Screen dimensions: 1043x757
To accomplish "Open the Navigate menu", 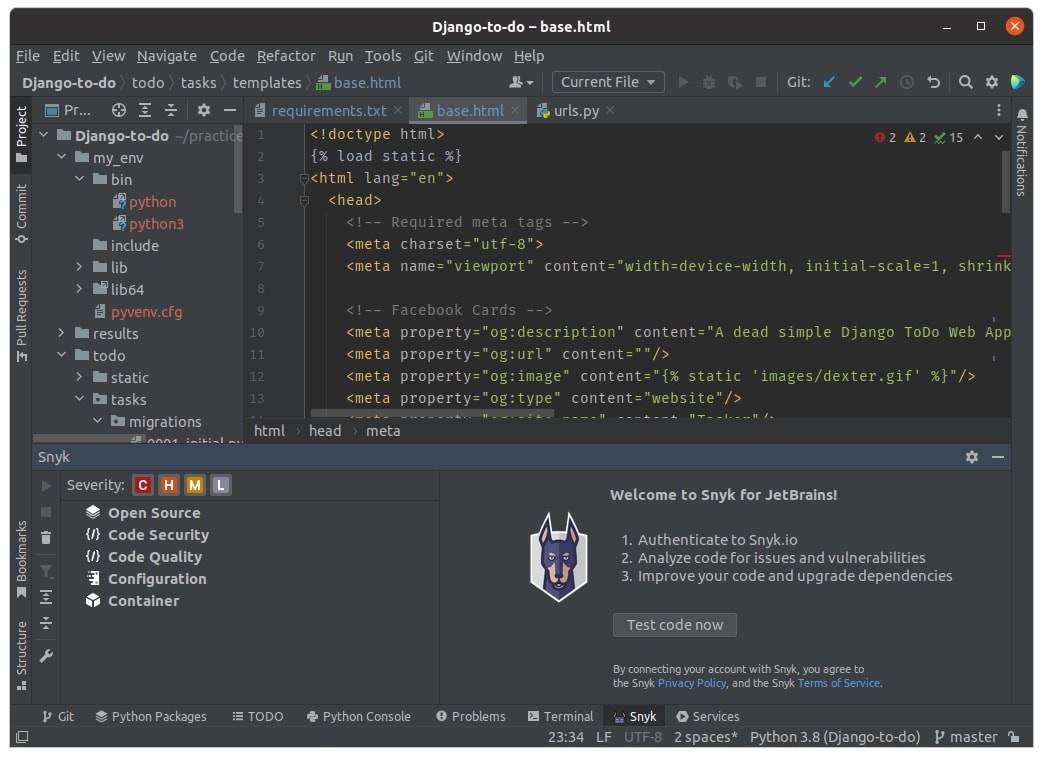I will point(167,56).
